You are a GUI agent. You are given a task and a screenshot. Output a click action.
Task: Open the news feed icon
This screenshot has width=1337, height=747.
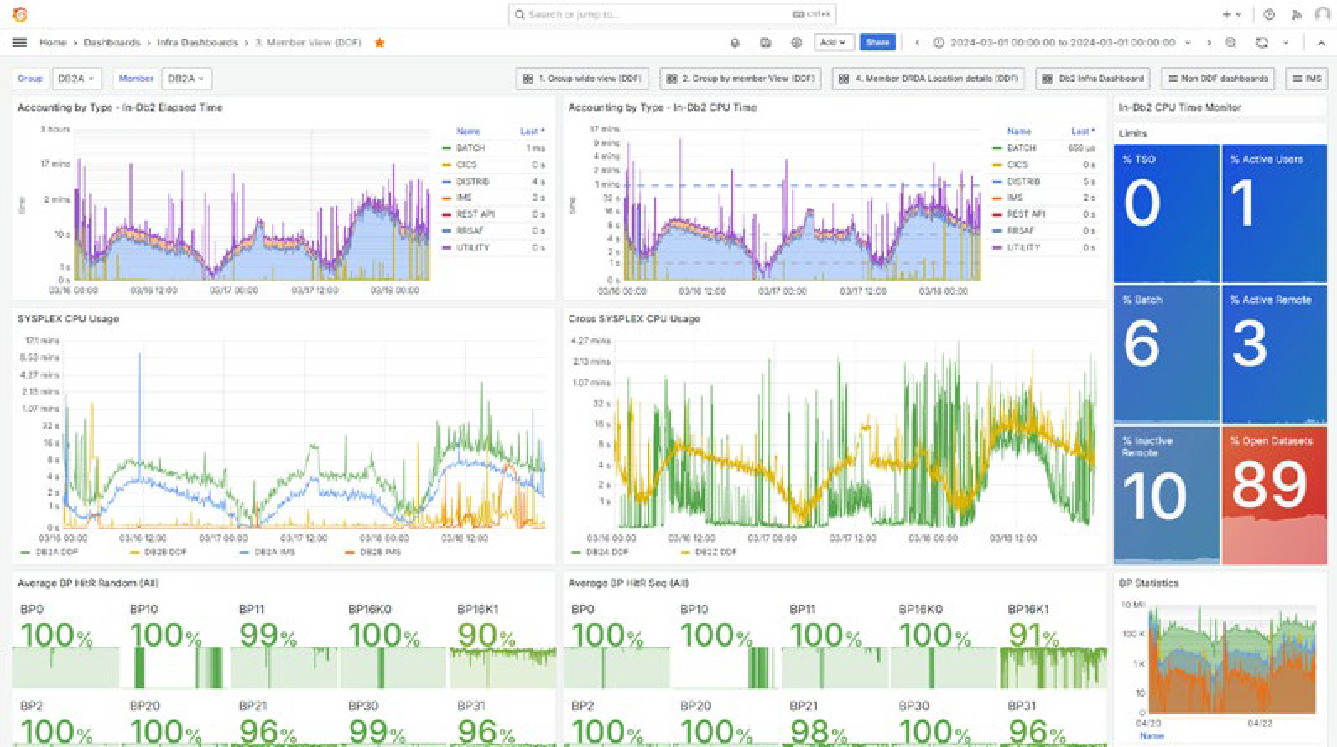(1297, 15)
